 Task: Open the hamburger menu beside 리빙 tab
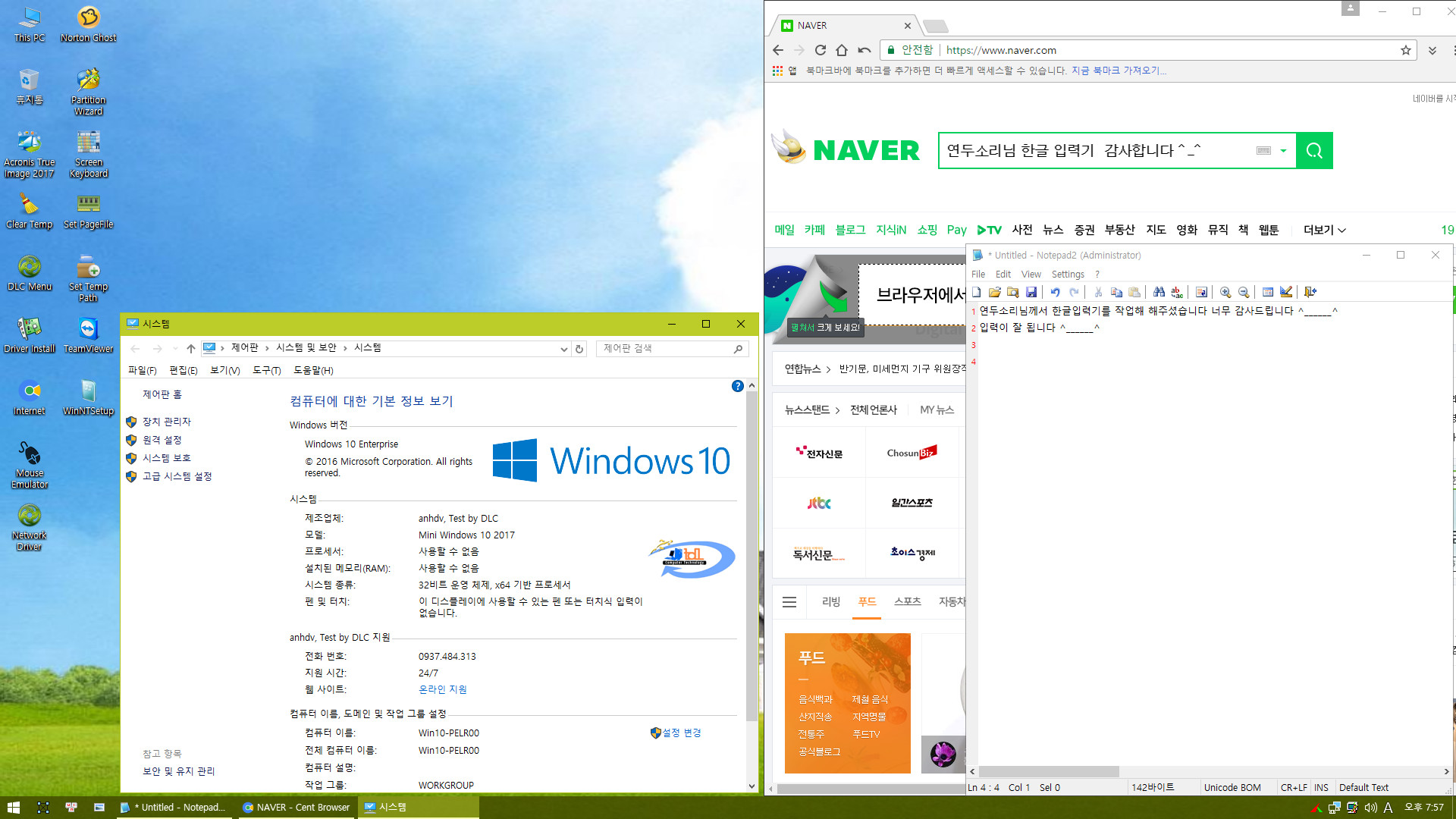pyautogui.click(x=789, y=602)
